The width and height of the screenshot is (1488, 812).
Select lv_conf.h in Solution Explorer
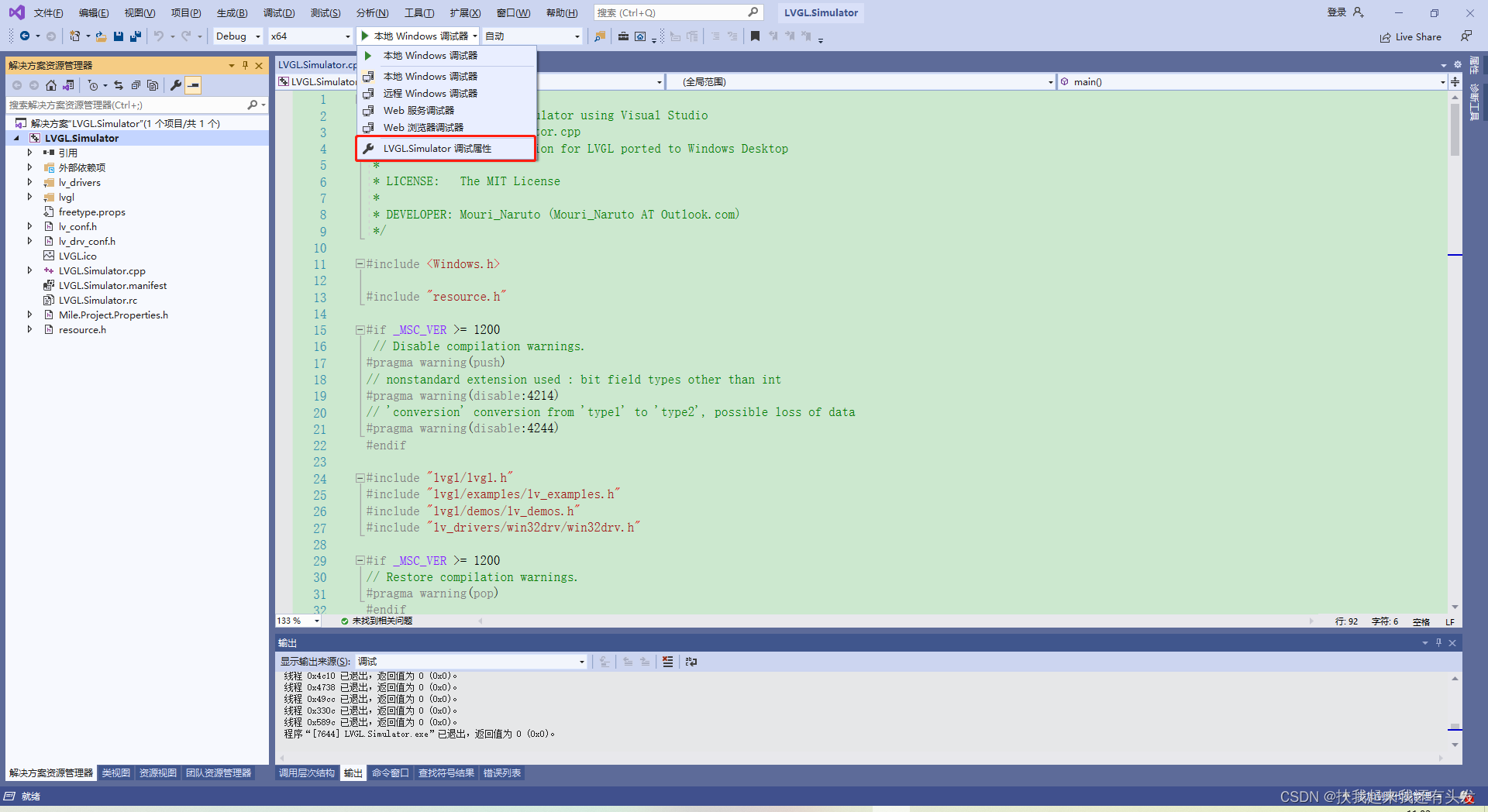pyautogui.click(x=77, y=226)
